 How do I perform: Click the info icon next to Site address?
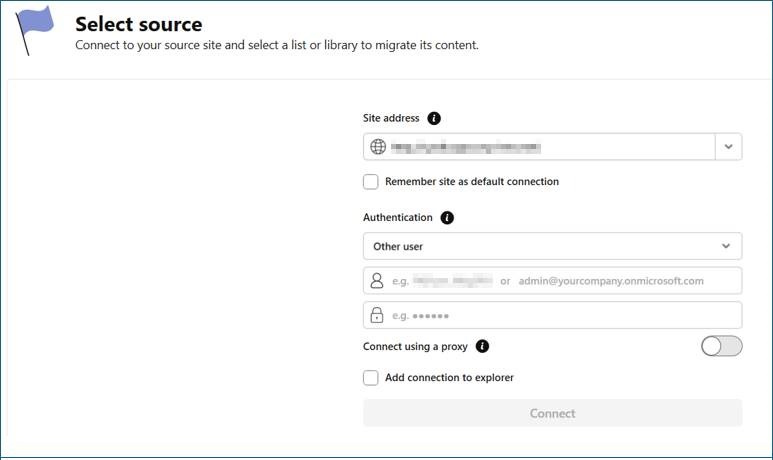coord(434,118)
